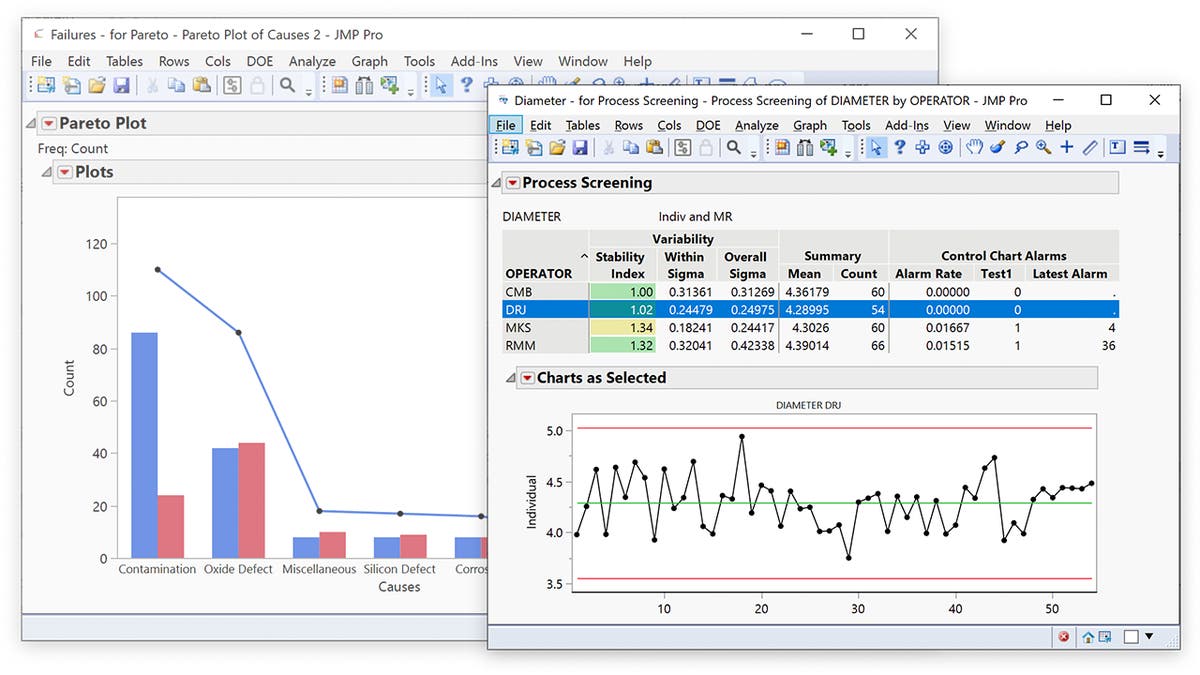Click the Stability Index column header
This screenshot has height=675, width=1200.
620,265
